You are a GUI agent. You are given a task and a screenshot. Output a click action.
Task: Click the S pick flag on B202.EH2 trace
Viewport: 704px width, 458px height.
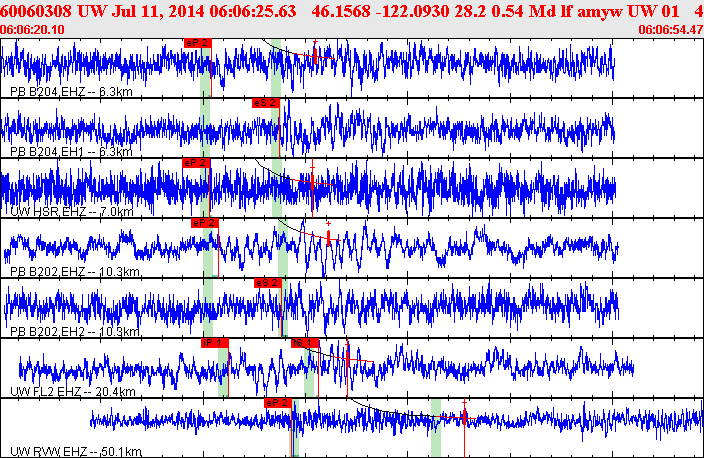click(269, 283)
